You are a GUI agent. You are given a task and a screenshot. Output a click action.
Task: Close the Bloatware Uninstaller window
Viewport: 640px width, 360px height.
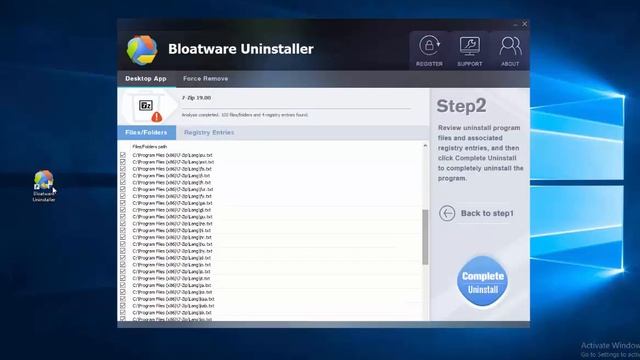click(x=524, y=24)
